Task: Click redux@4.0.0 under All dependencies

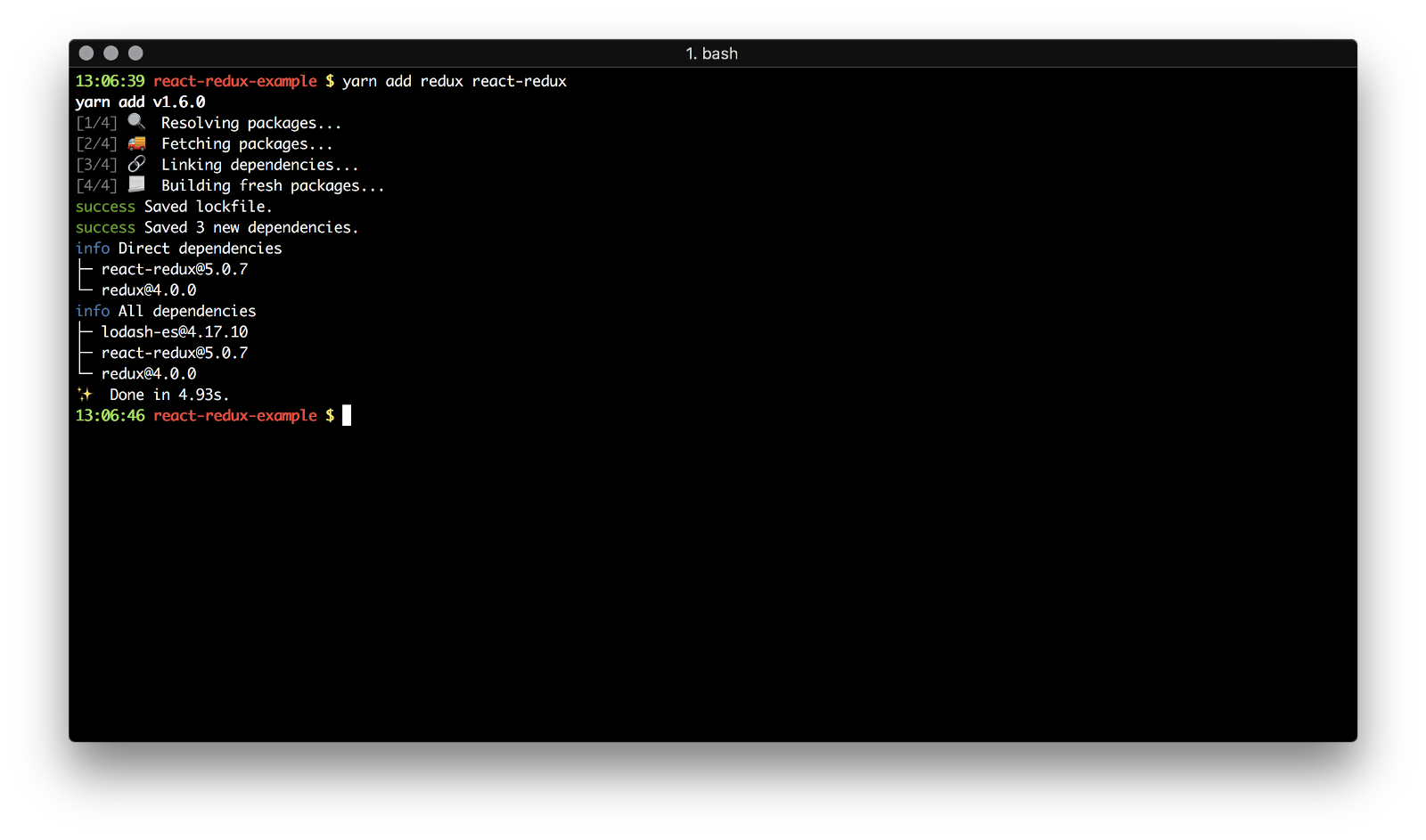Action: pos(149,374)
